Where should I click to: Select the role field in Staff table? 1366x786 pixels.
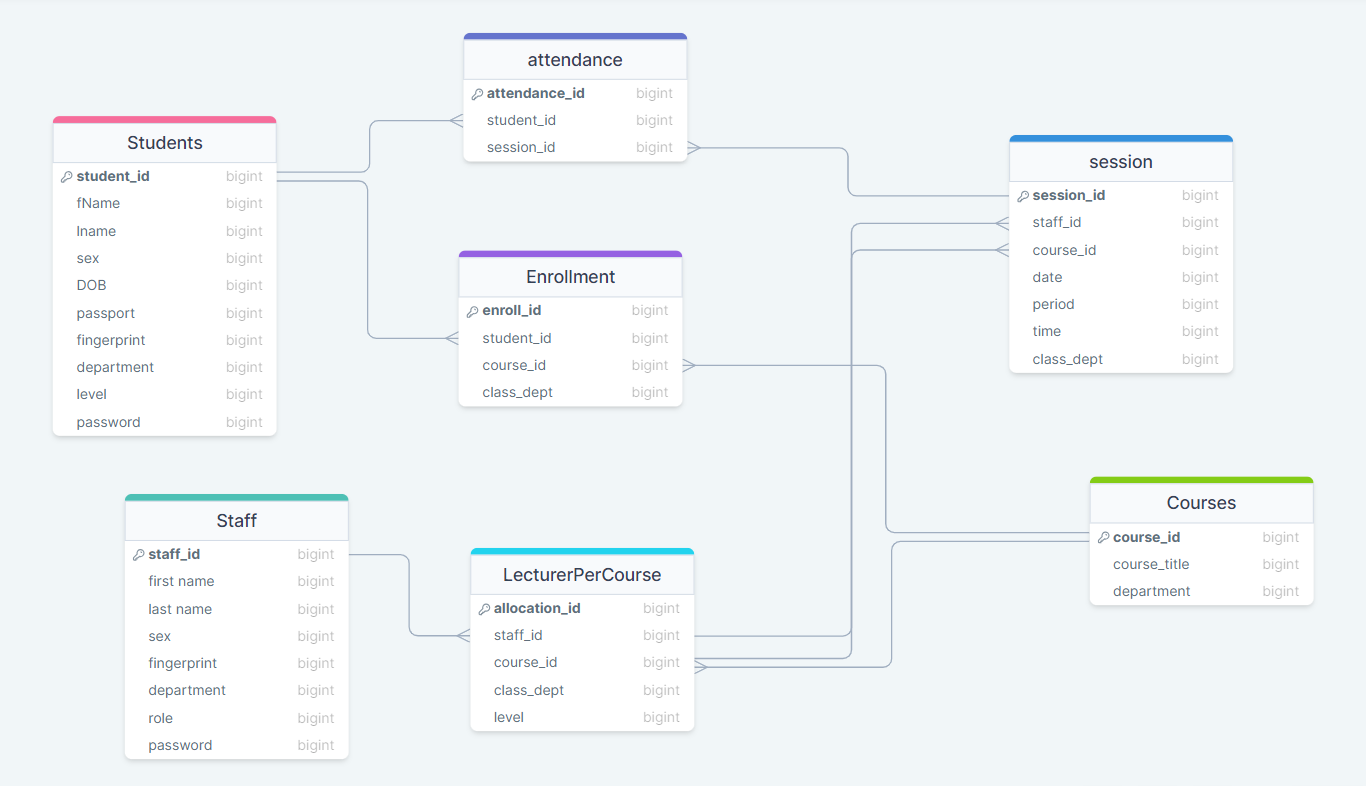click(237, 718)
